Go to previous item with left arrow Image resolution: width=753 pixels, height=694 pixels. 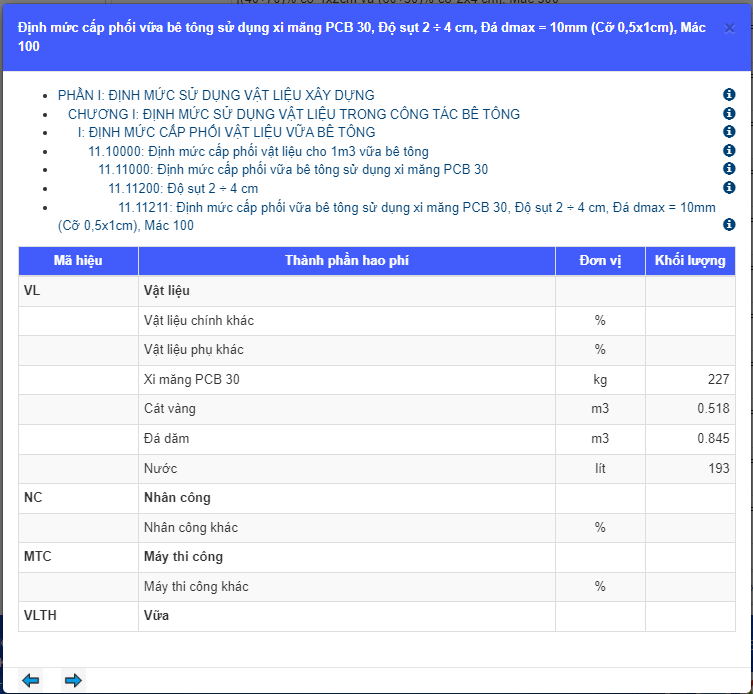[31, 680]
